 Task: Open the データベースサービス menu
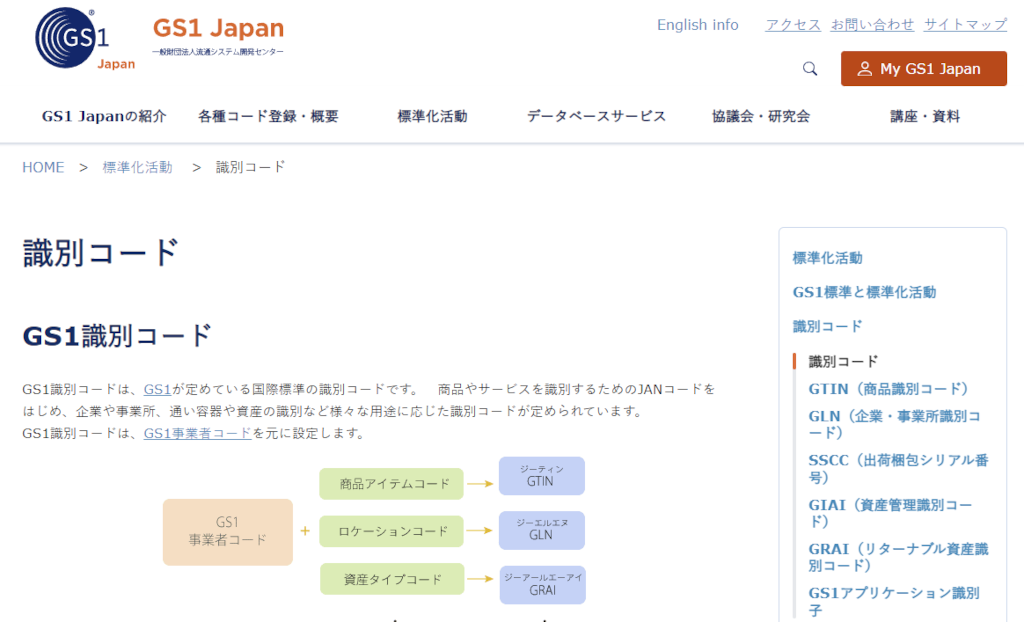(x=596, y=116)
